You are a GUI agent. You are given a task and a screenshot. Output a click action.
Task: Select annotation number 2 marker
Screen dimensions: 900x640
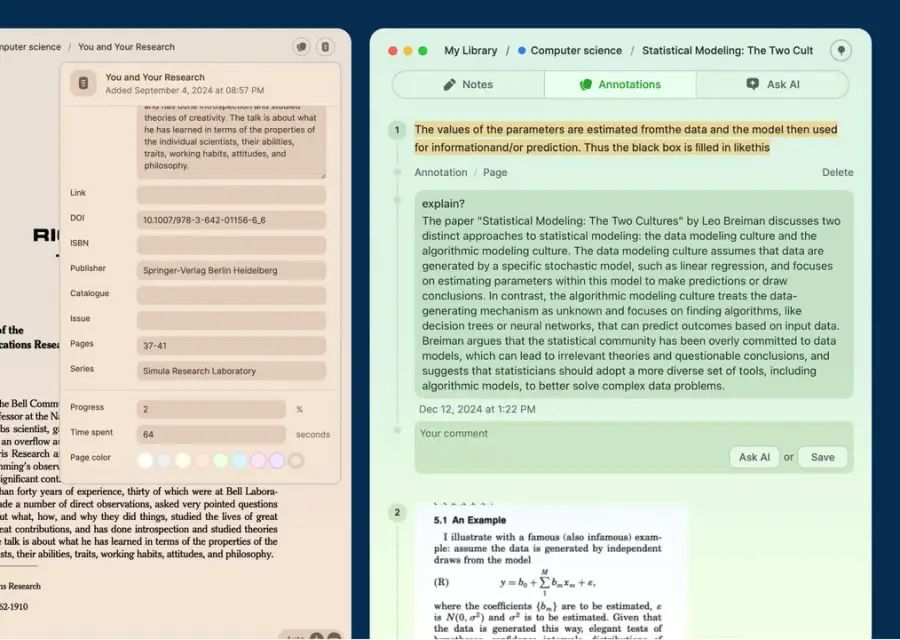(x=397, y=512)
